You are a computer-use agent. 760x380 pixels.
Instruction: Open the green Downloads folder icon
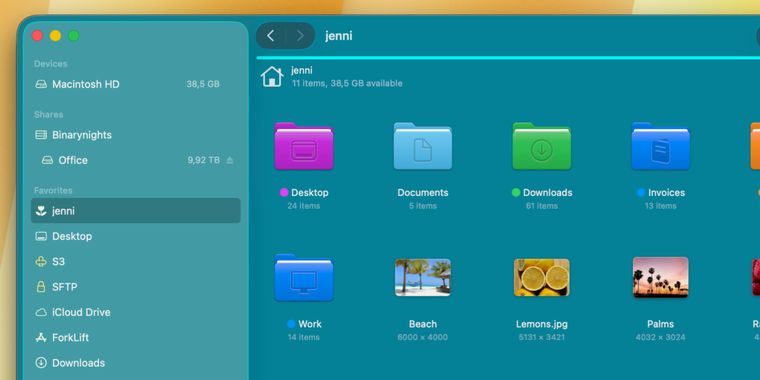pos(542,146)
